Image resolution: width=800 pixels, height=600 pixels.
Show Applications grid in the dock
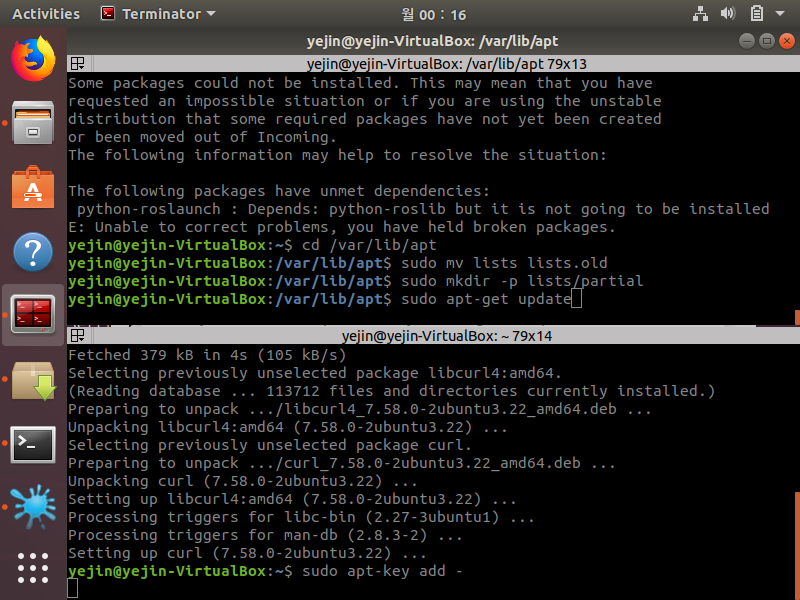pyautogui.click(x=33, y=568)
